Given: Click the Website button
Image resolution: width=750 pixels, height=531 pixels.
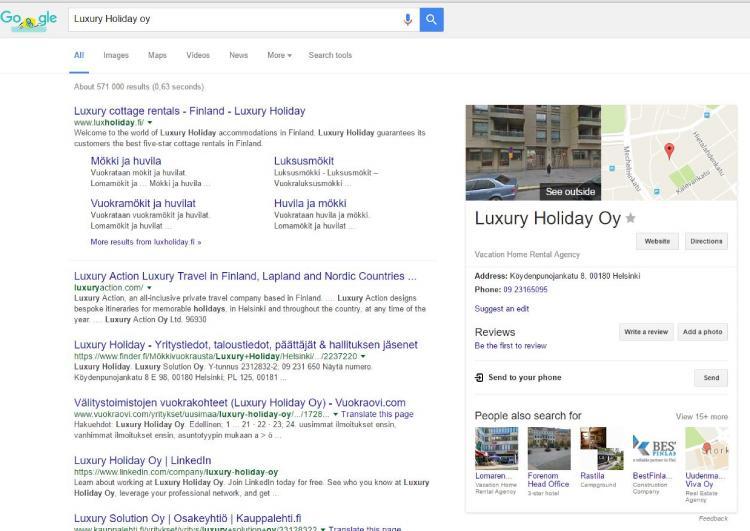Looking at the screenshot, I should coord(657,241).
